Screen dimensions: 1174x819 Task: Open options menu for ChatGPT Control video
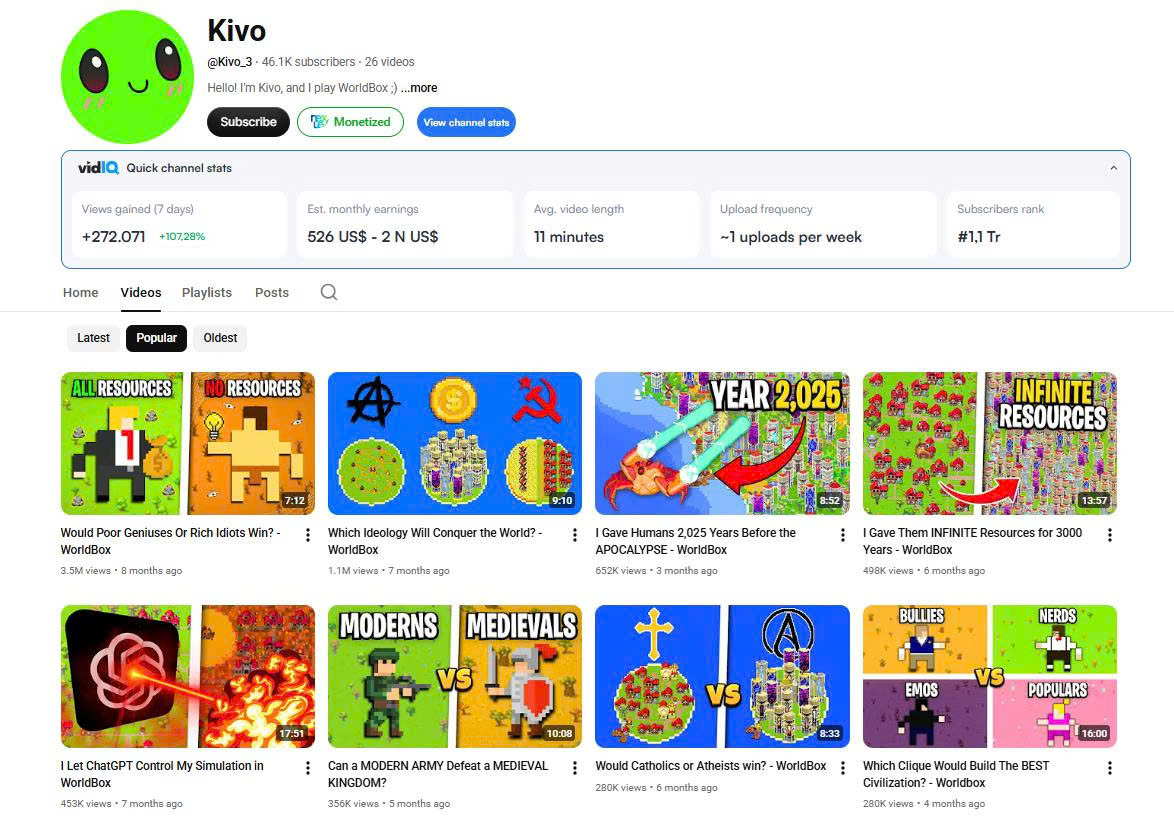308,767
